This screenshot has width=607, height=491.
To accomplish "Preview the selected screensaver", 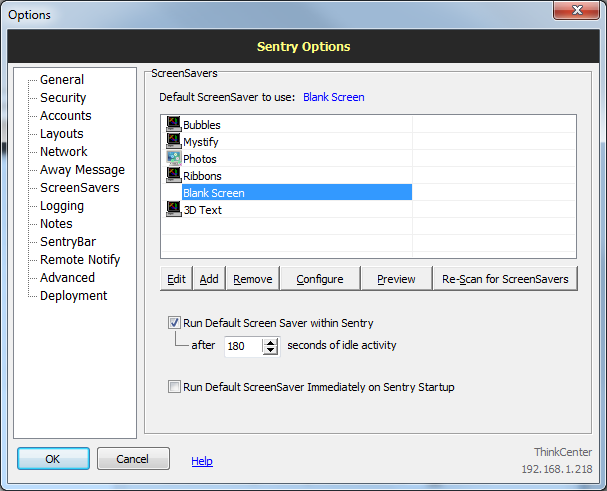I will [x=396, y=279].
